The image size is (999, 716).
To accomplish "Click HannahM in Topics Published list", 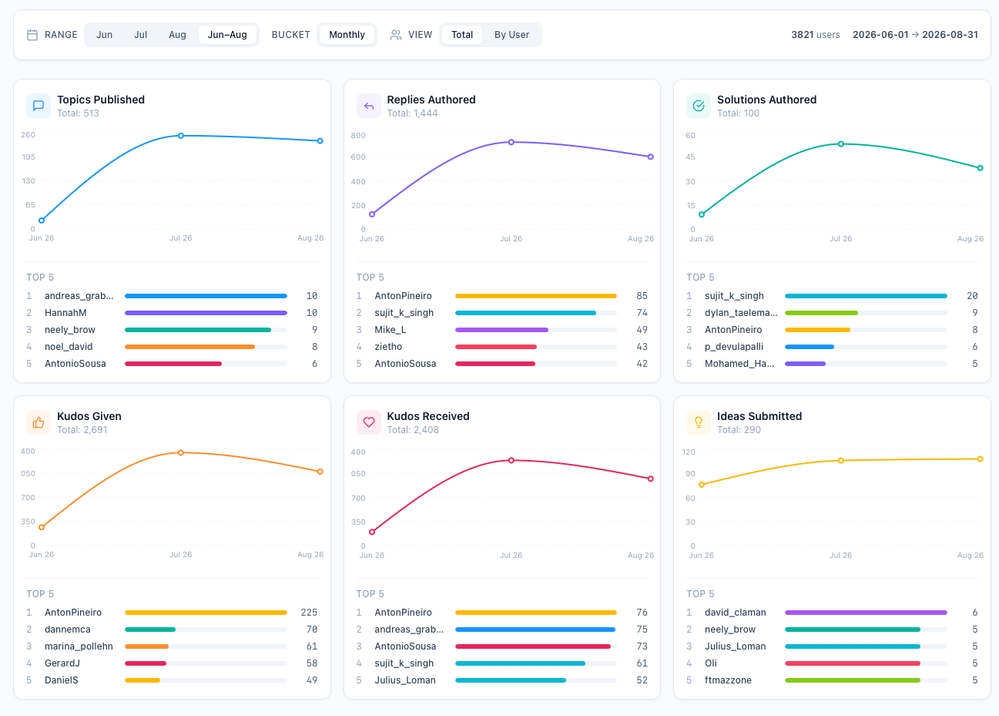I will tap(66, 313).
